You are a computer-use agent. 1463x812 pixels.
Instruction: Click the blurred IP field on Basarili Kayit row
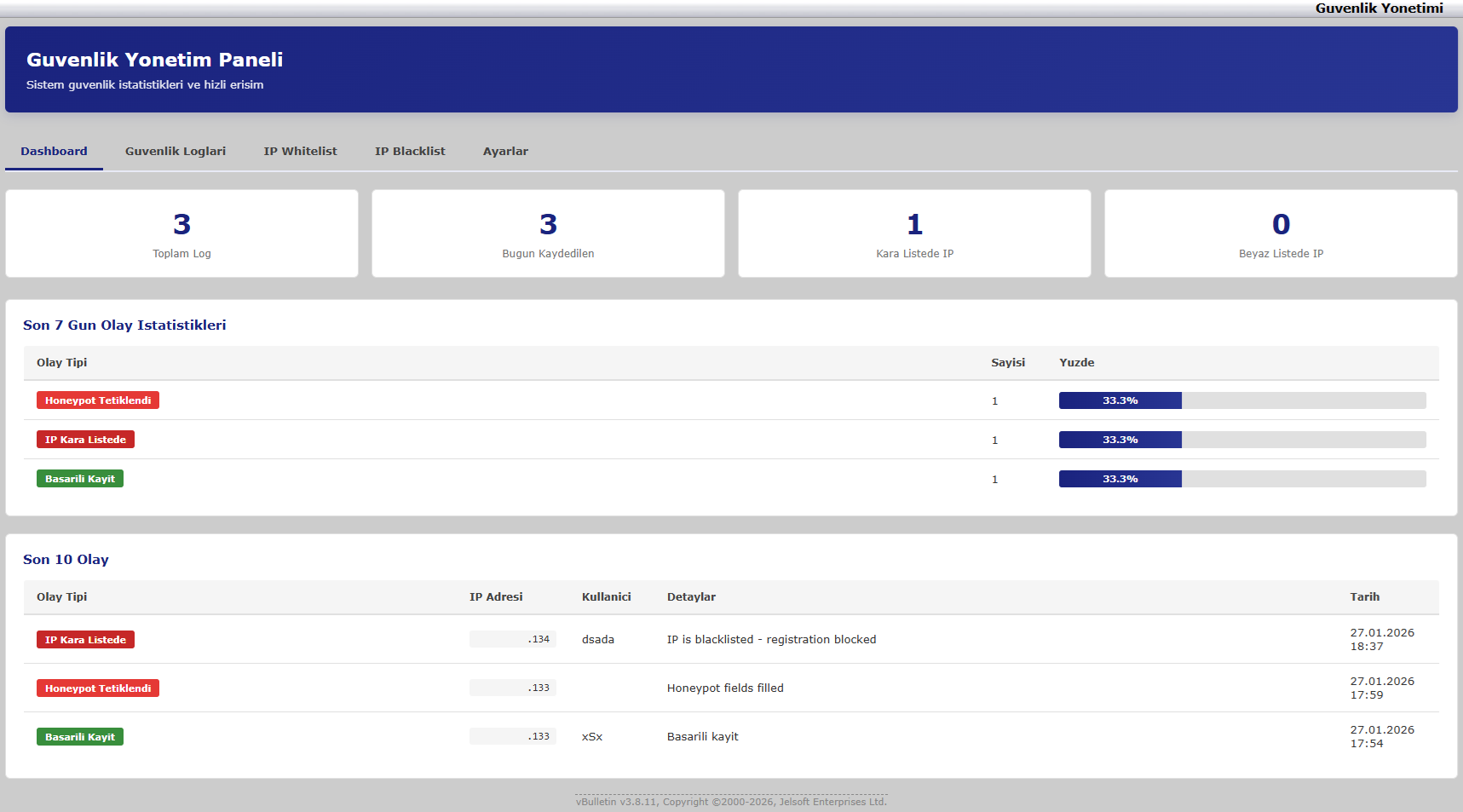(512, 735)
